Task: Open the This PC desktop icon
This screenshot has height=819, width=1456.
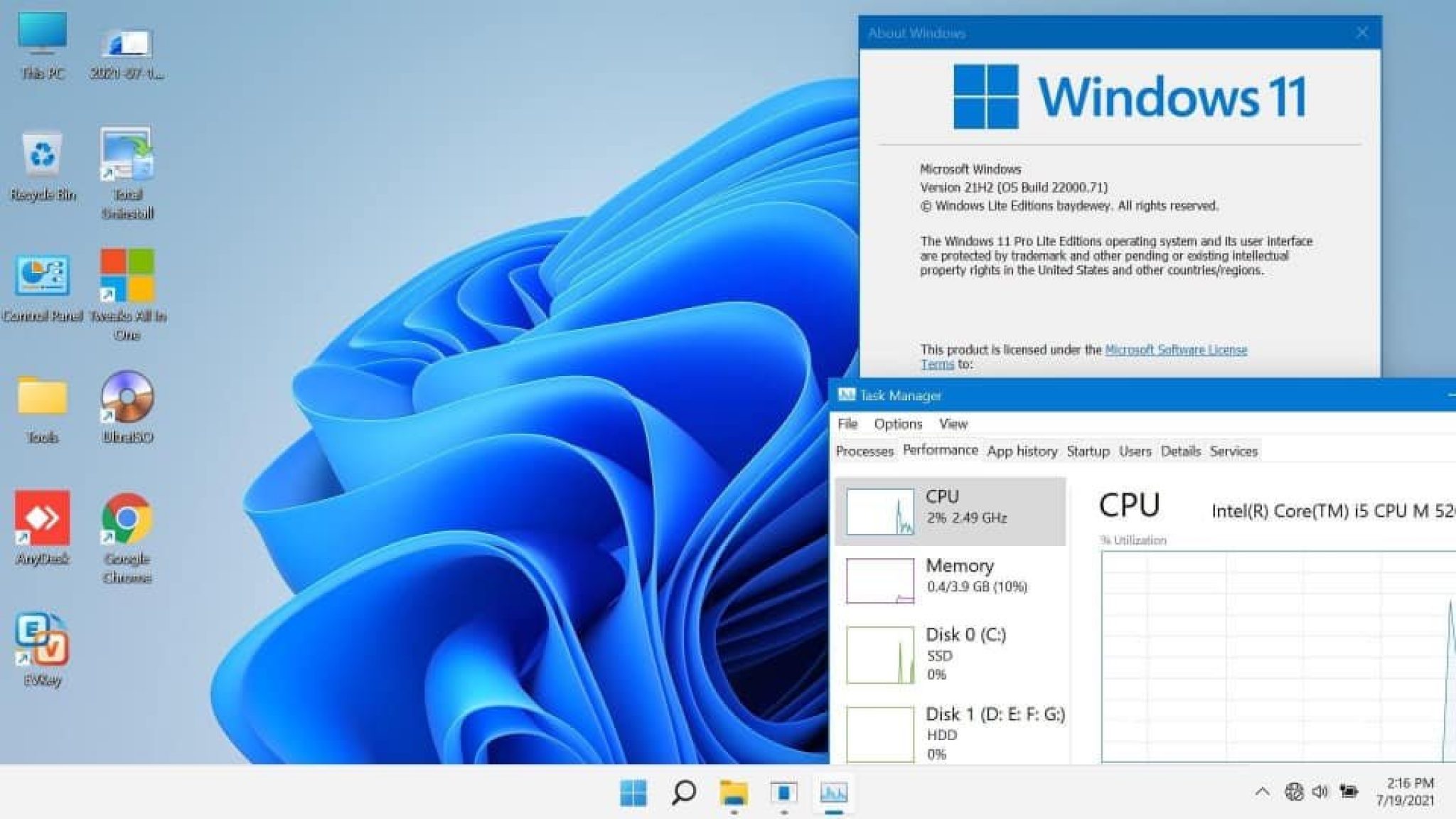Action: [x=43, y=45]
